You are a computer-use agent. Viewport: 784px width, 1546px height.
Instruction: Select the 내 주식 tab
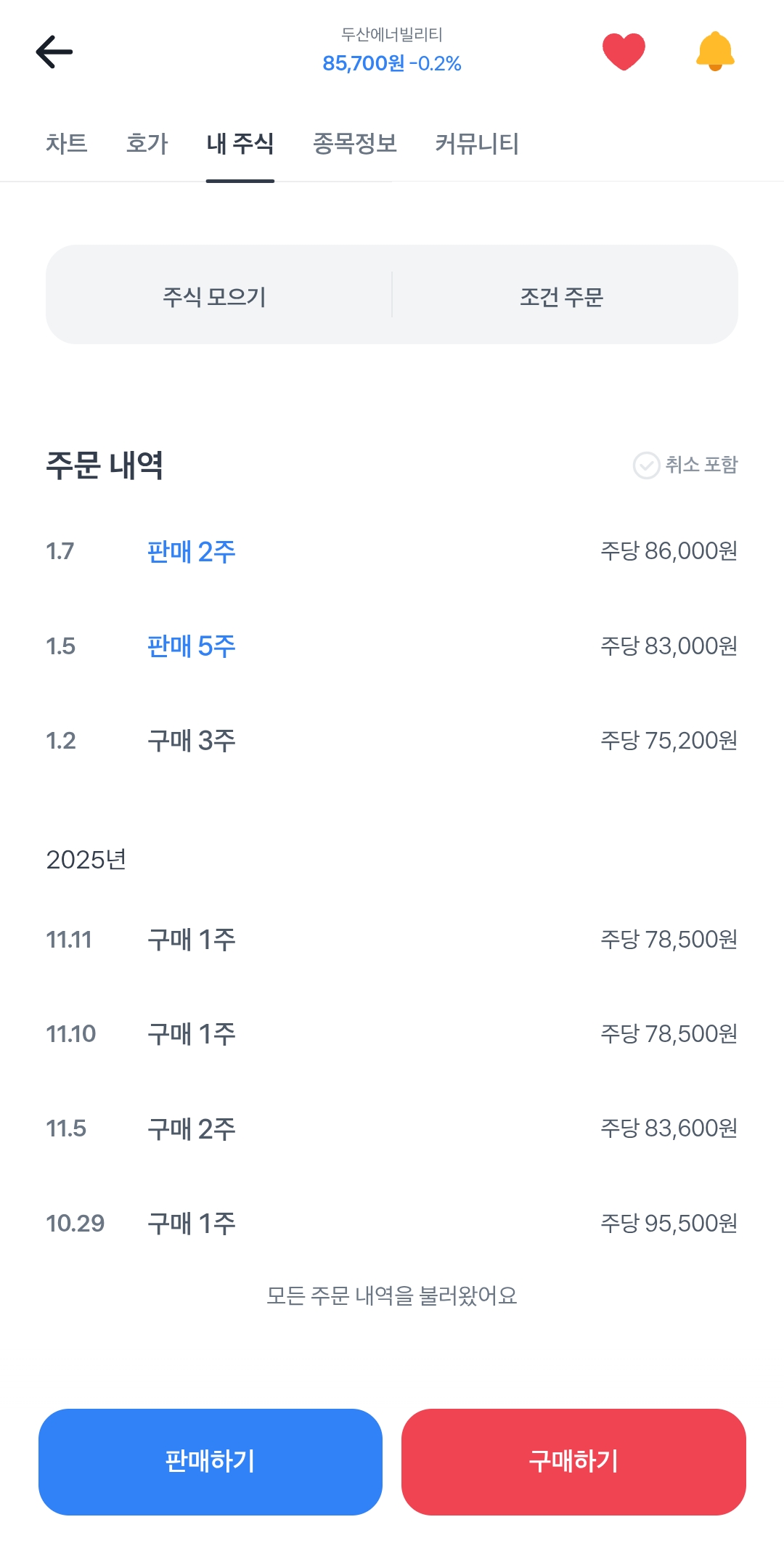(240, 144)
